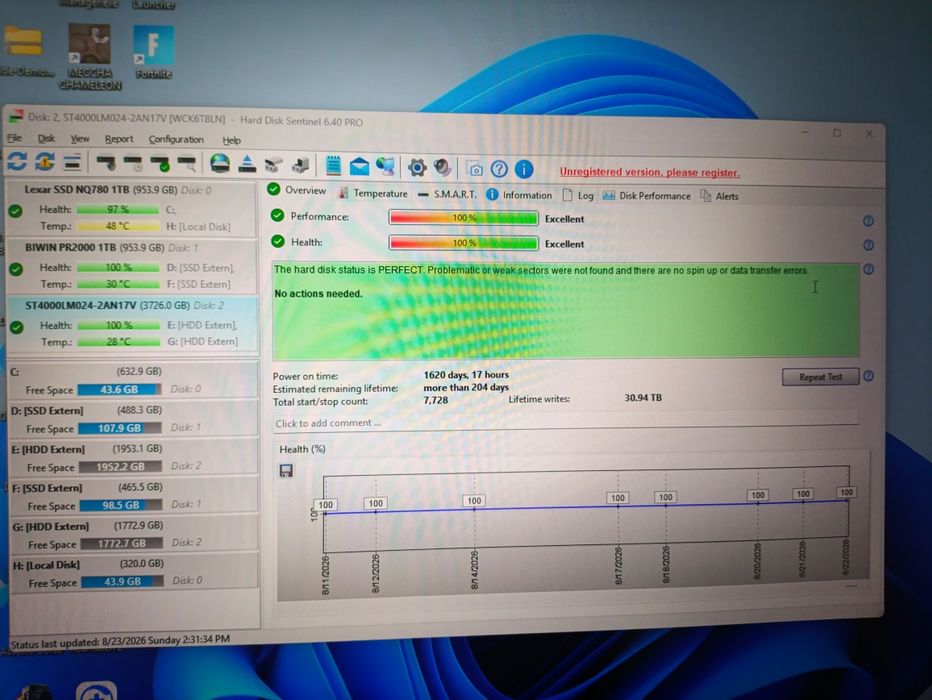Image resolution: width=932 pixels, height=700 pixels.
Task: Select the E: [HDD Extern] partition
Action: point(134,458)
